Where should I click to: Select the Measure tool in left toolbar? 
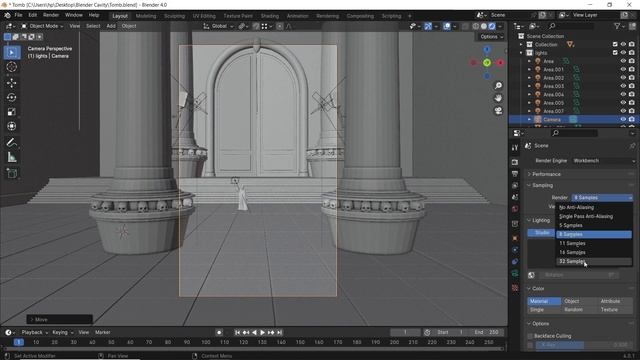(11, 157)
